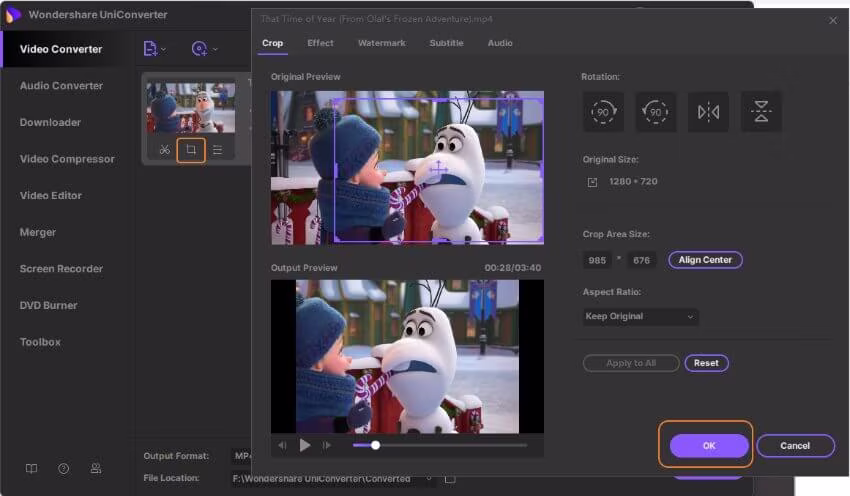
Task: Open the help question mark icon
Action: pos(63,468)
